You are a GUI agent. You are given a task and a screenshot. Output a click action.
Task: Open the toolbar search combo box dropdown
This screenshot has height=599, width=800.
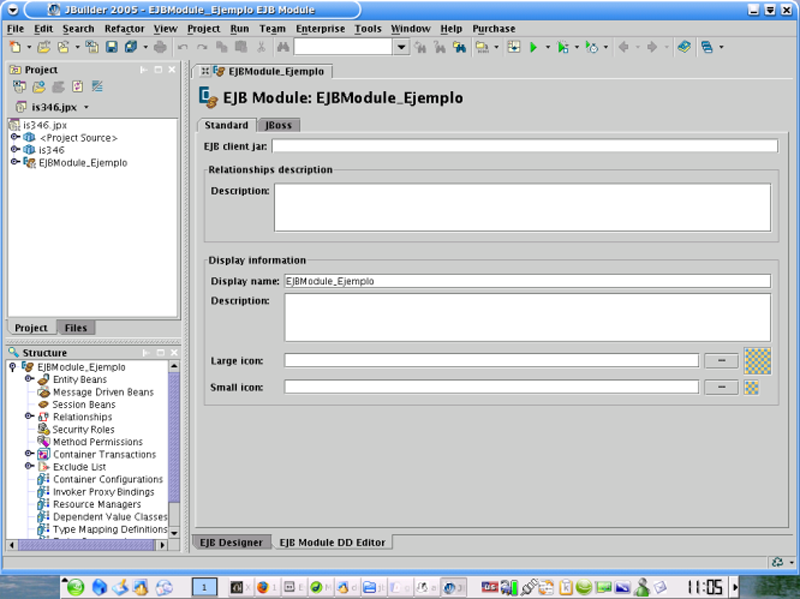(401, 47)
